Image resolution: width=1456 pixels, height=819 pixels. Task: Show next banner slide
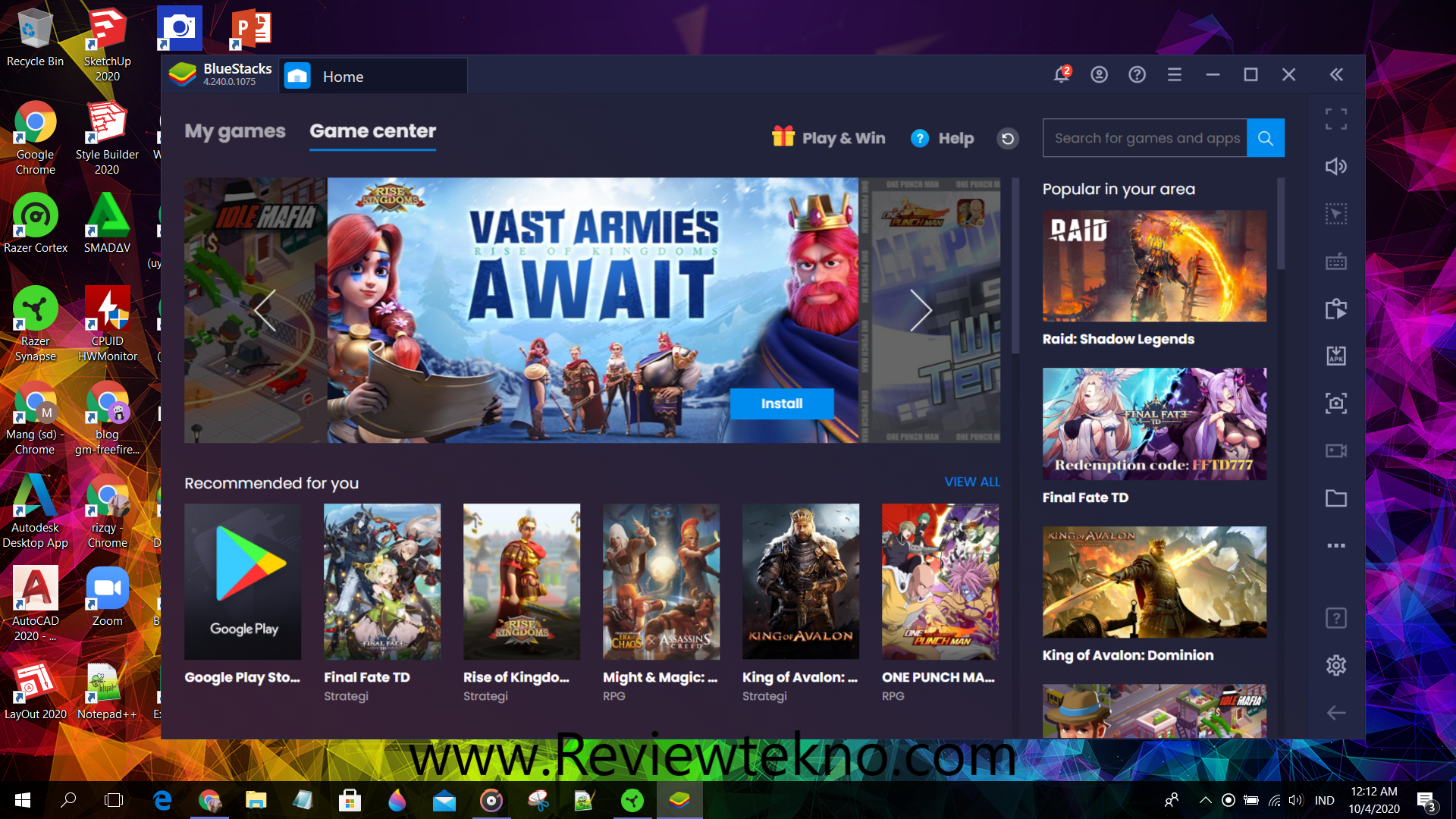pos(921,310)
